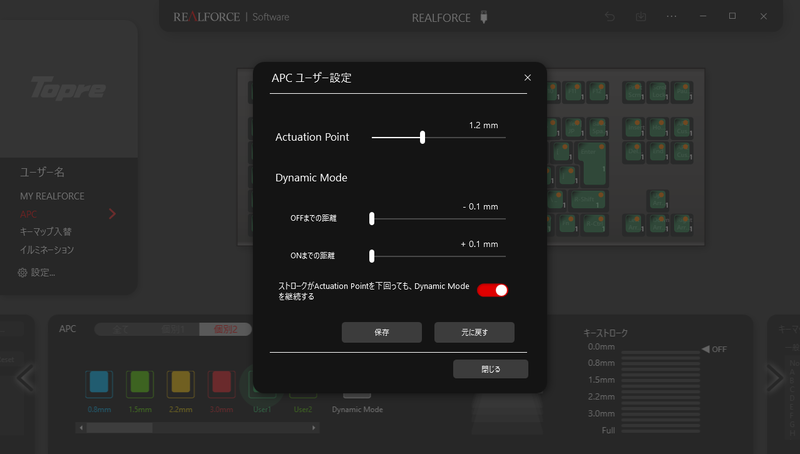Screen dimensions: 800x454
Task: Click the ユーザー名 label
Action: pos(42,172)
